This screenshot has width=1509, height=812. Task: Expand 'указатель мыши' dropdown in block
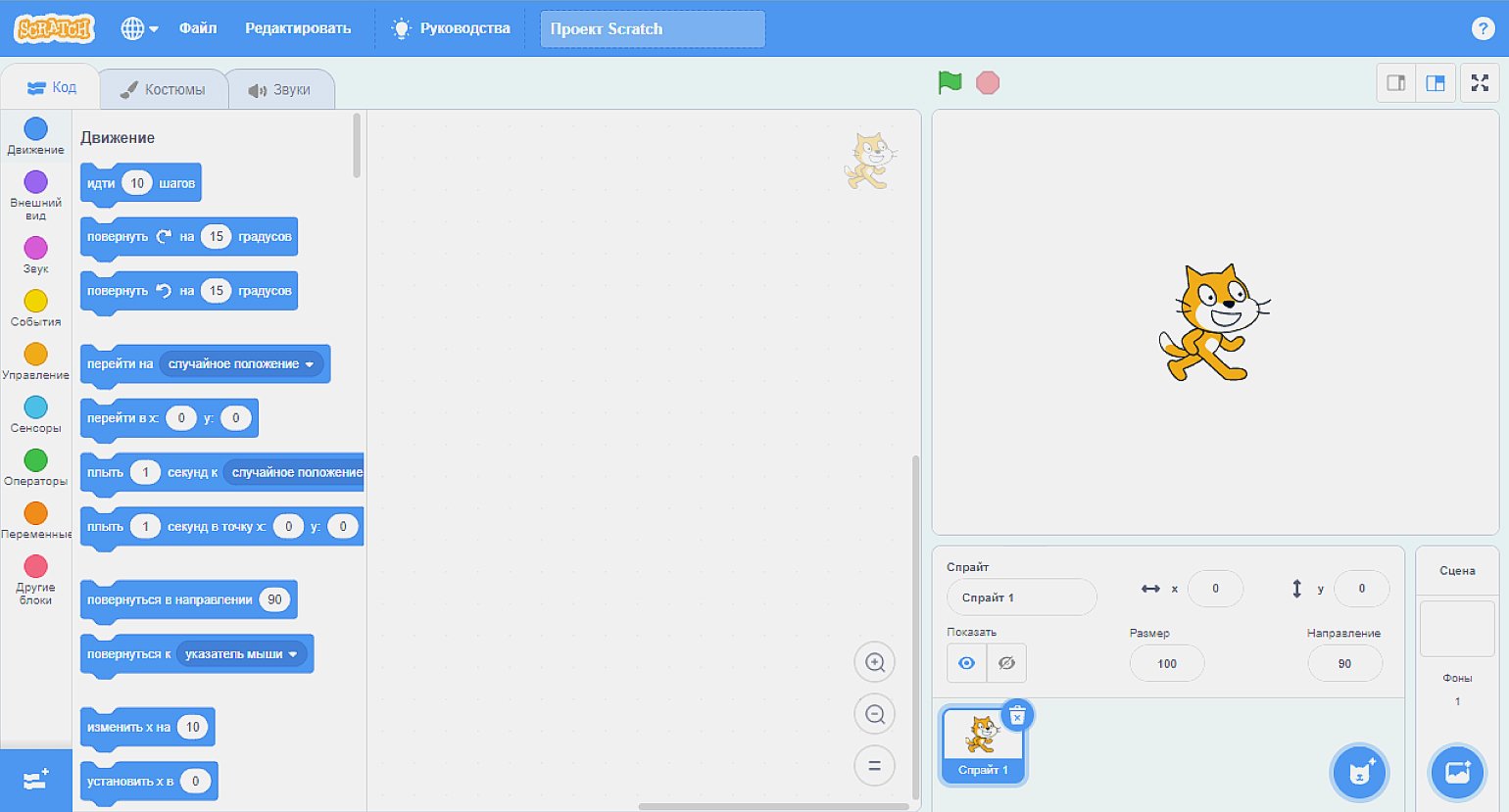click(293, 654)
